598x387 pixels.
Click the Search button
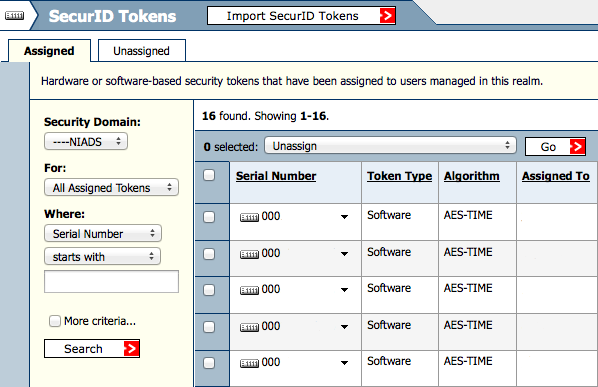click(x=92, y=348)
